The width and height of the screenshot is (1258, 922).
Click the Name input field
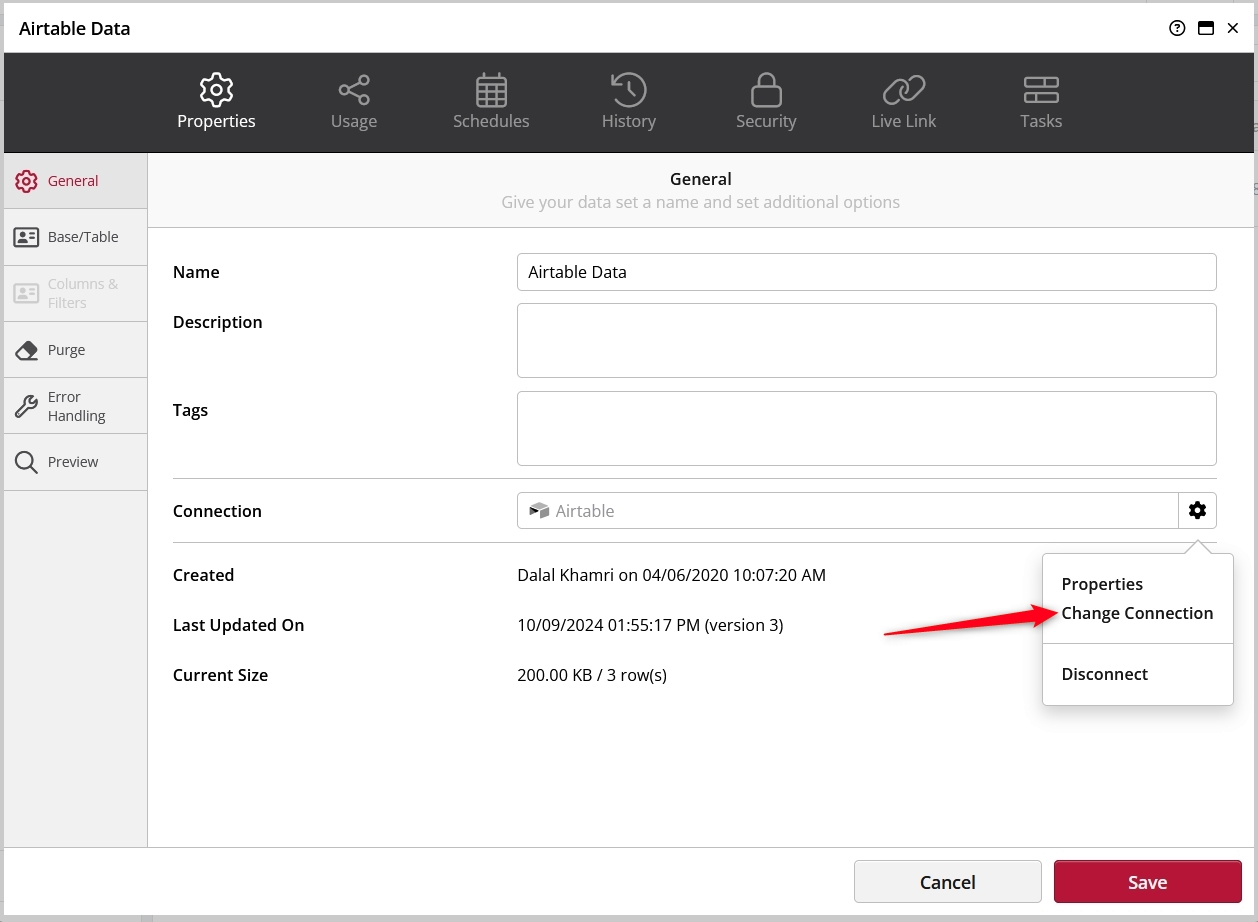[866, 272]
